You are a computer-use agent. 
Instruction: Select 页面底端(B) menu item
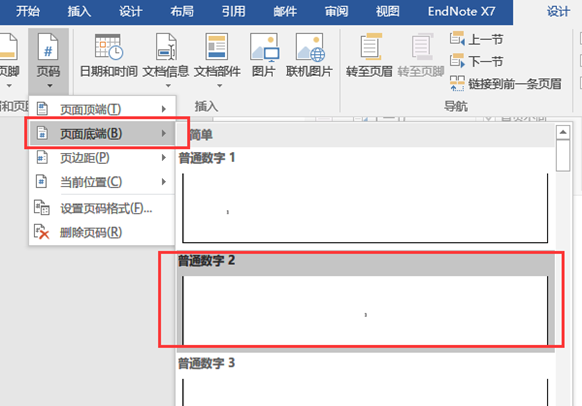(102, 133)
